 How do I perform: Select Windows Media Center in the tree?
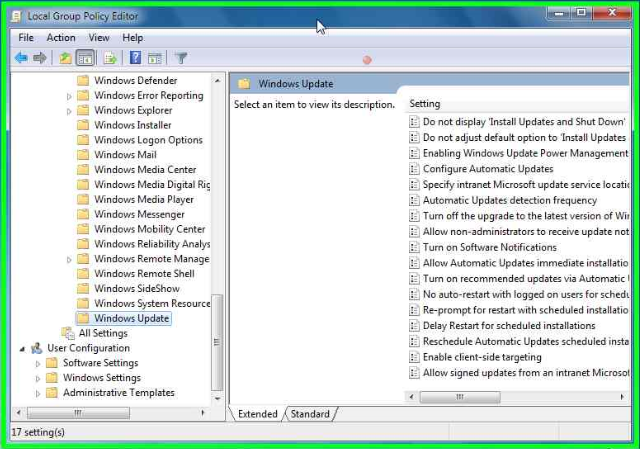tap(145, 169)
